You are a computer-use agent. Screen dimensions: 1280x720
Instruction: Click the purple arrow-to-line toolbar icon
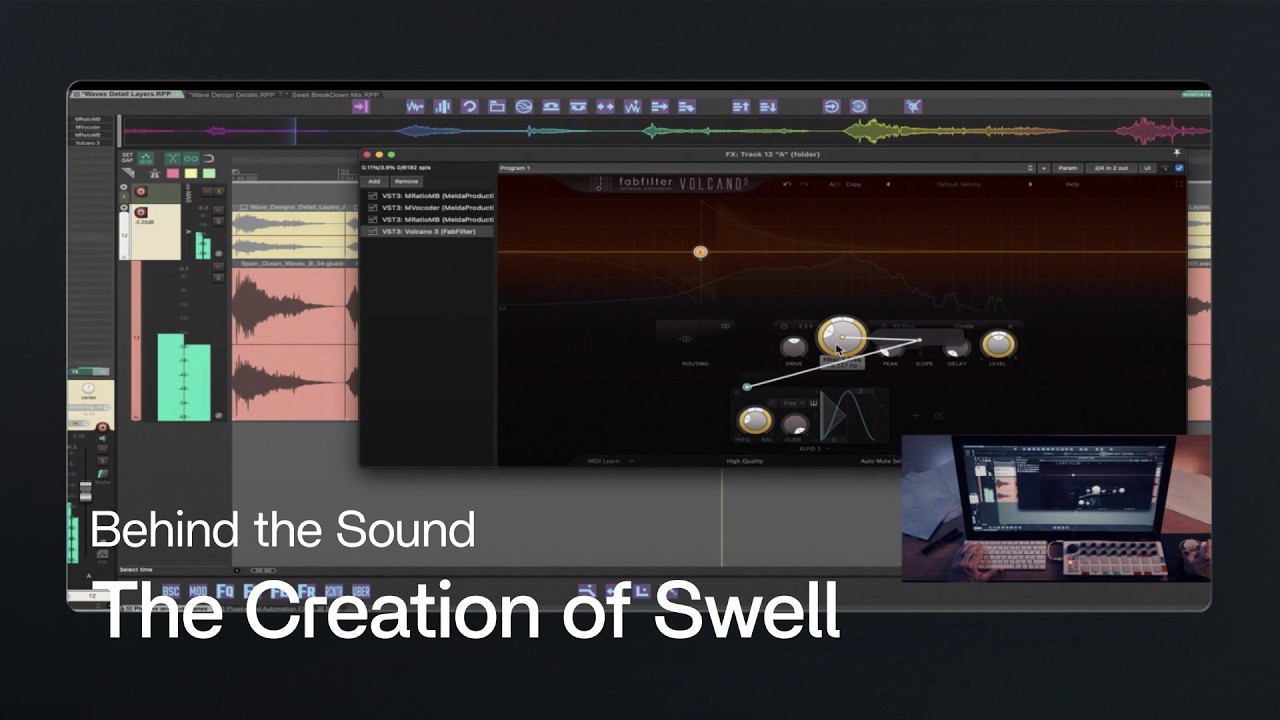point(361,106)
